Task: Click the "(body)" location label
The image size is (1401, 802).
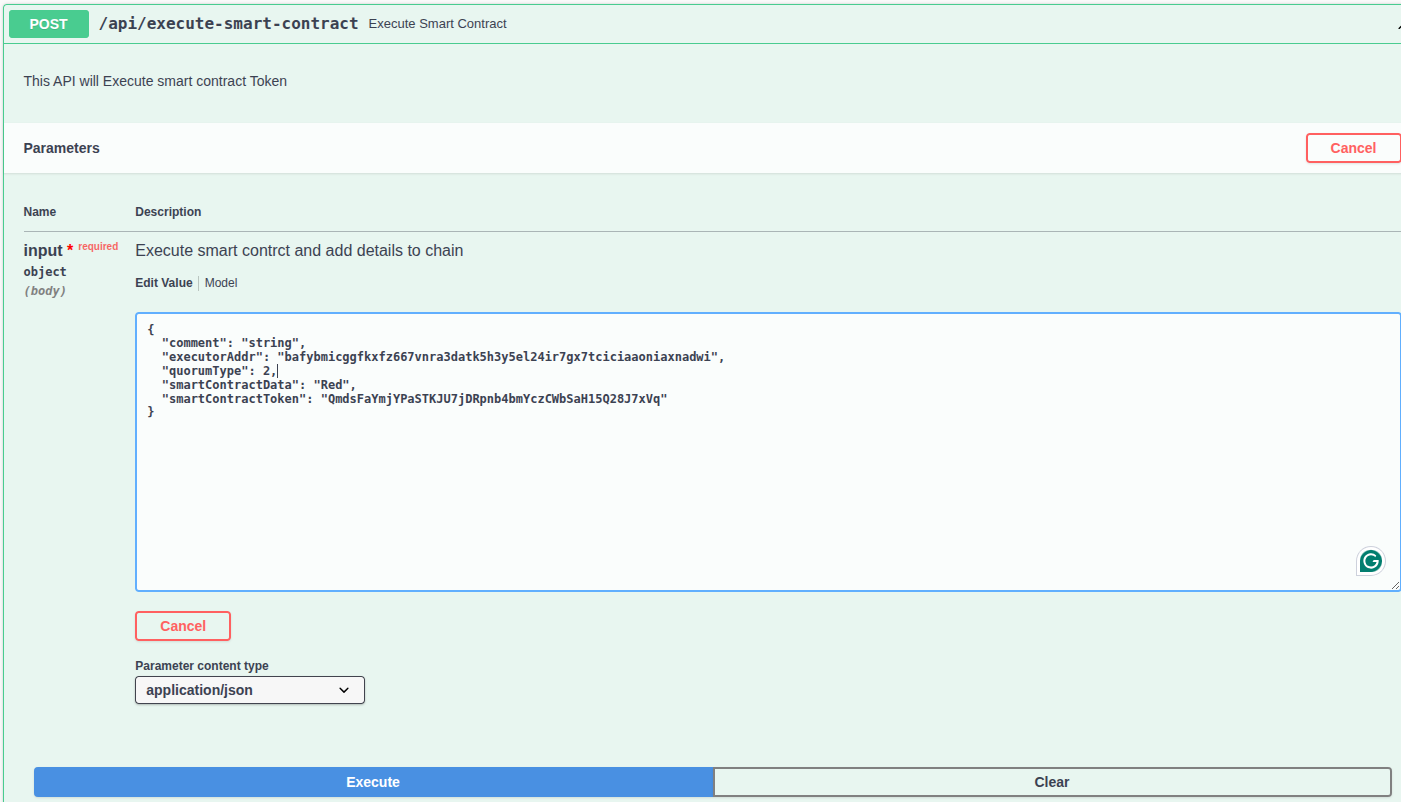Action: point(45,291)
